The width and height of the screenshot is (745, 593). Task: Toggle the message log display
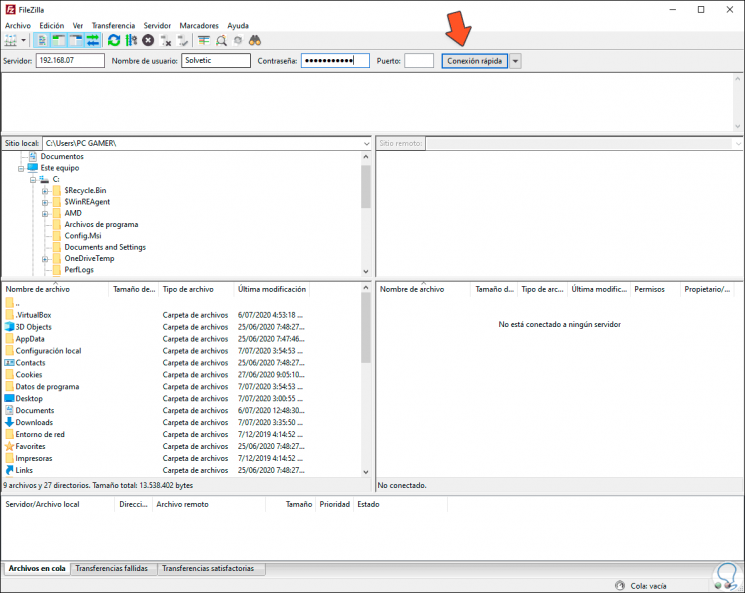tap(42, 40)
